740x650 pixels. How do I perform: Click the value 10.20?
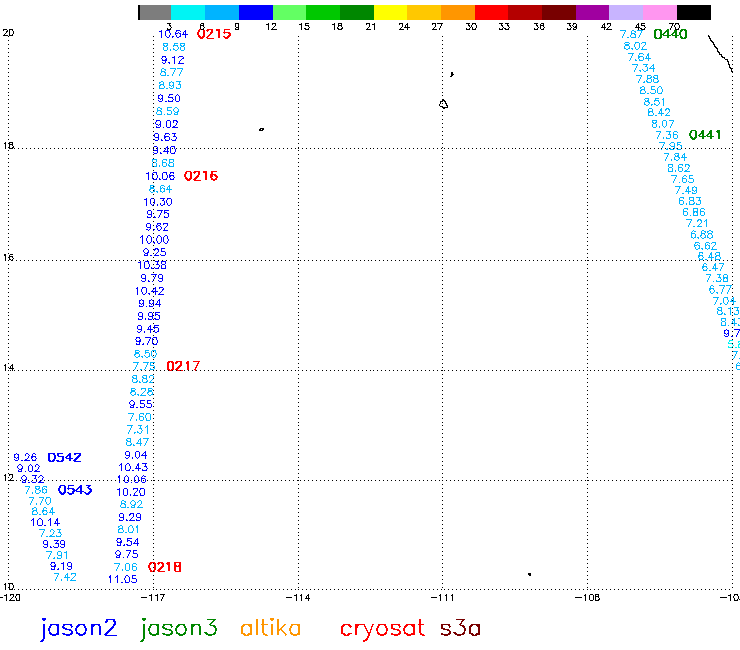coord(131,492)
